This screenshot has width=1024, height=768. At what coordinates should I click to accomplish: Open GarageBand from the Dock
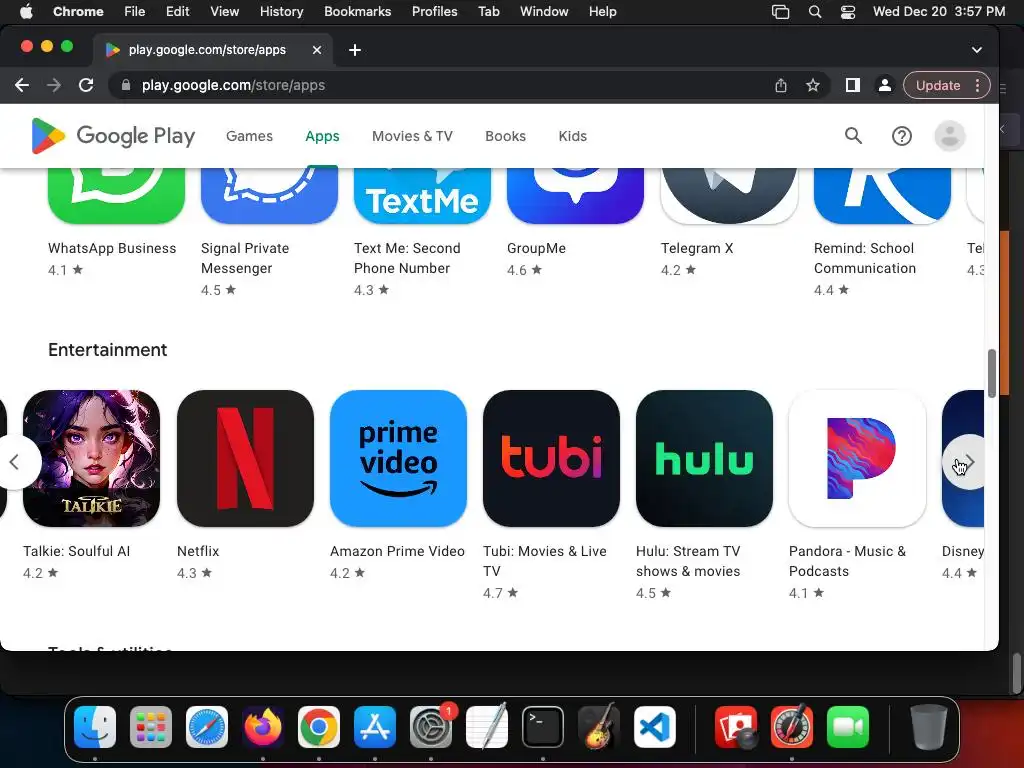(x=599, y=727)
